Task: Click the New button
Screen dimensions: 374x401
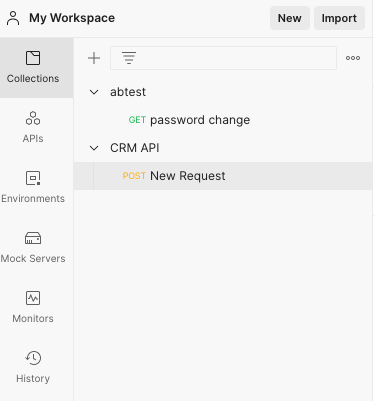Action: pos(290,18)
